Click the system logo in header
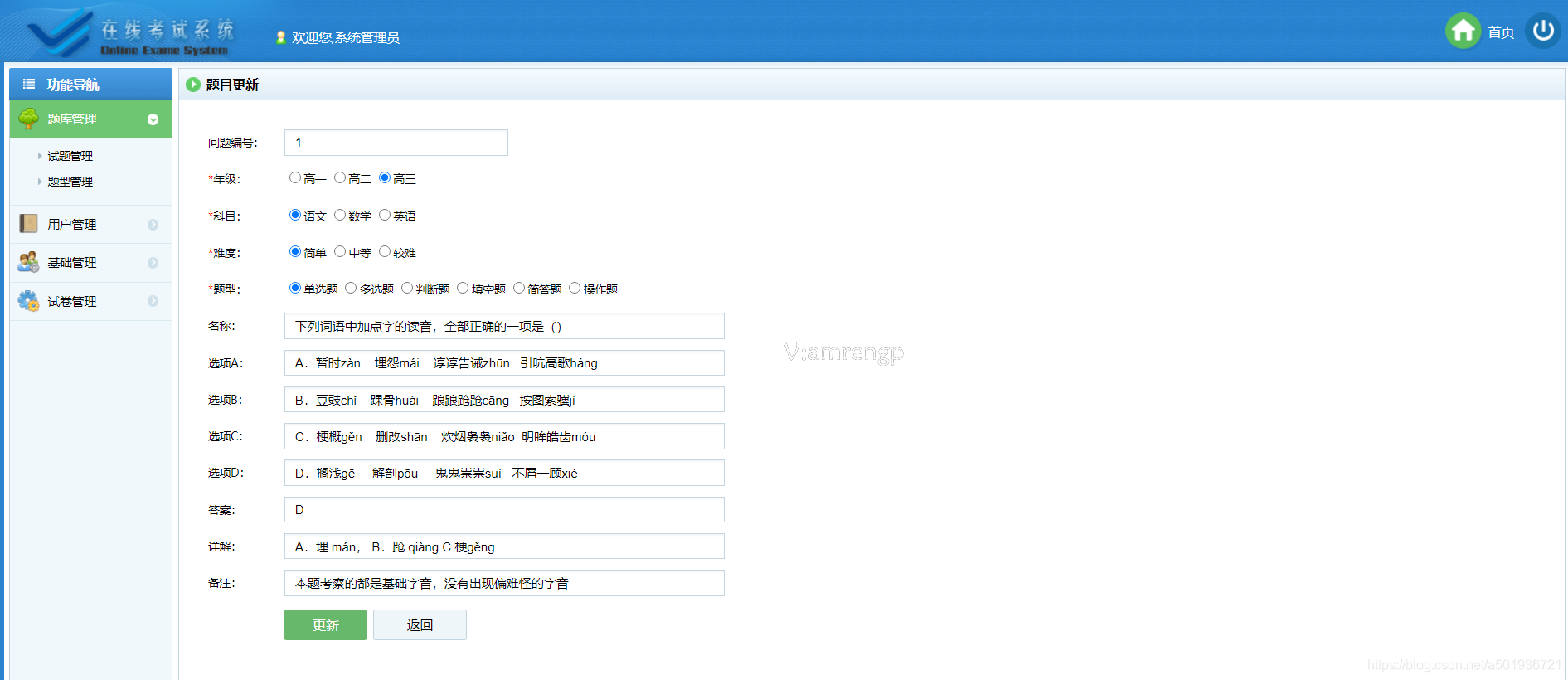Screen dimensions: 1568x680 click(x=131, y=33)
